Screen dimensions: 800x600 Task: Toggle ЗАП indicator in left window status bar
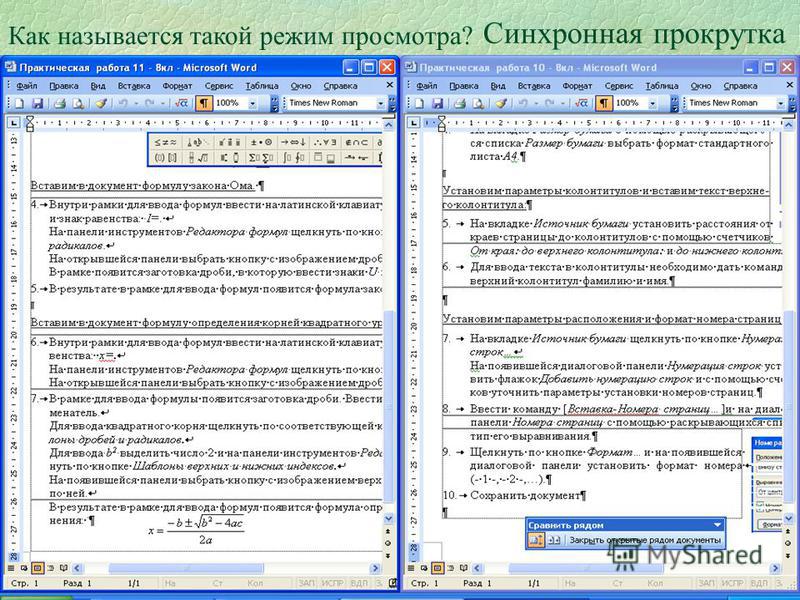[x=306, y=583]
